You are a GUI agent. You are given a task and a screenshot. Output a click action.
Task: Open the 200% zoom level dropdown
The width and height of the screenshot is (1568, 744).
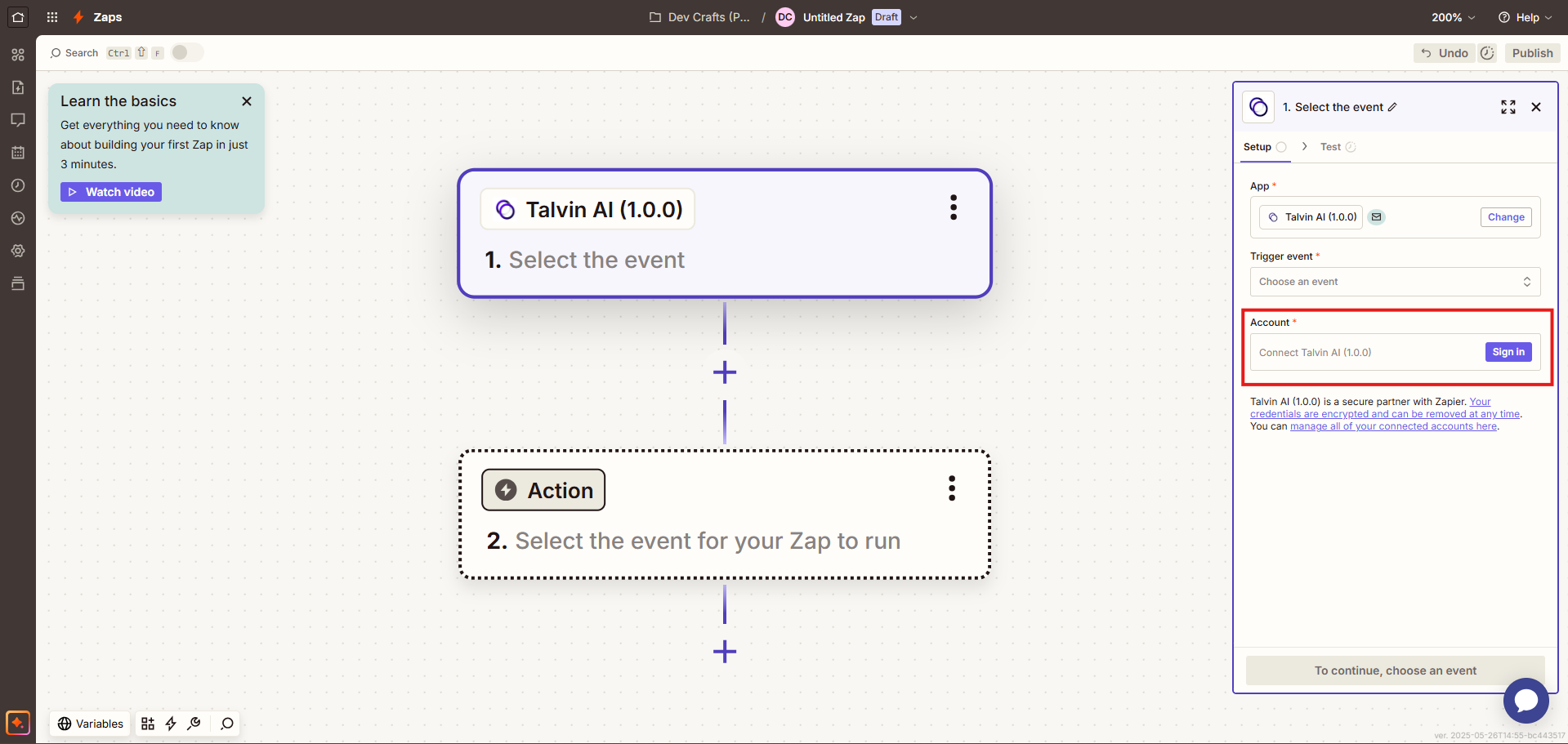tap(1453, 17)
